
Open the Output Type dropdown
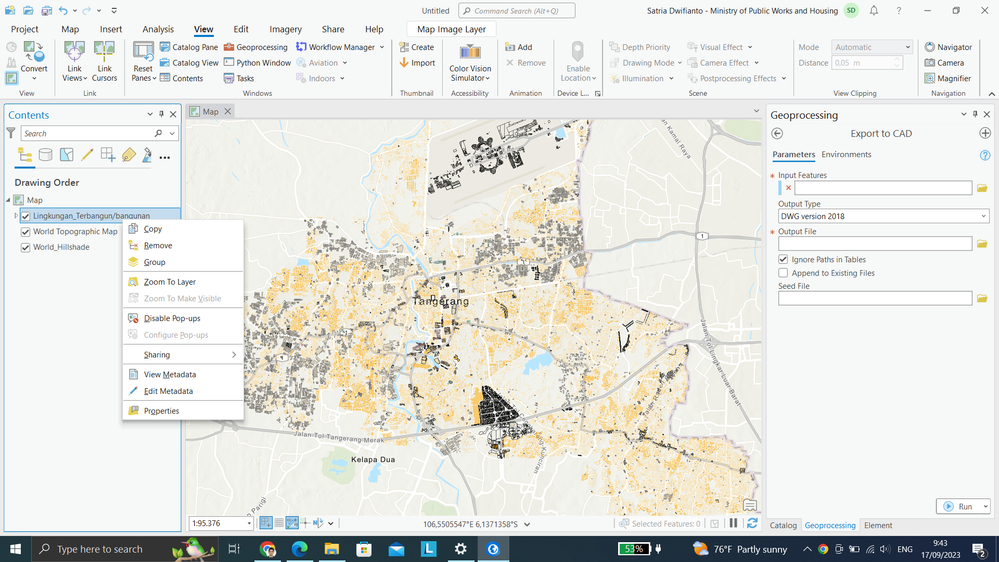pos(884,216)
